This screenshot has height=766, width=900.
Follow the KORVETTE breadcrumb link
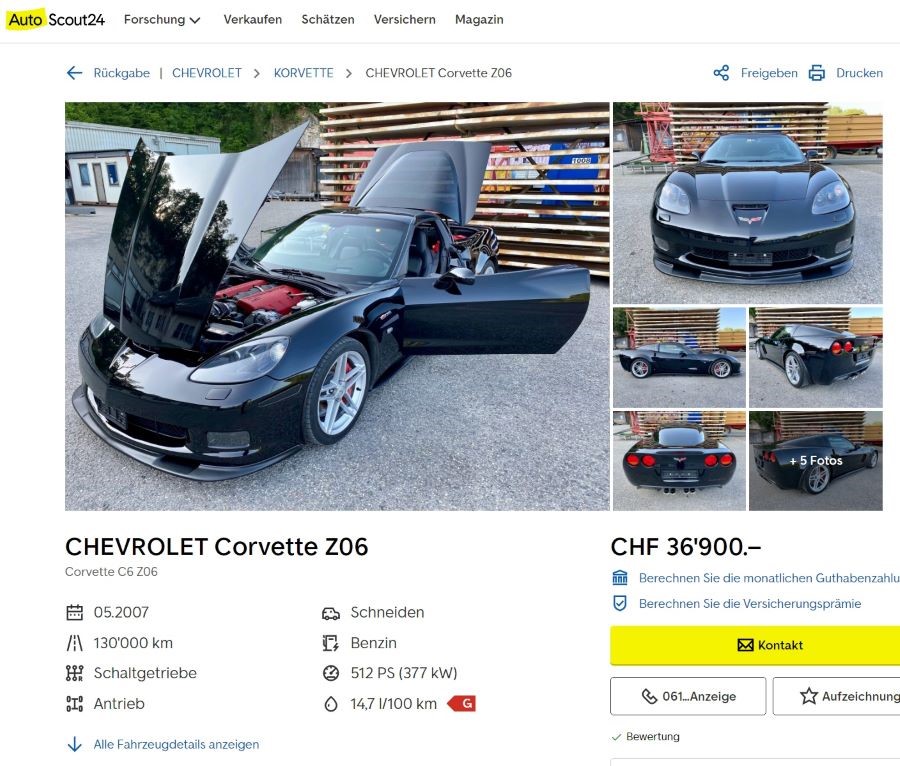tap(304, 73)
